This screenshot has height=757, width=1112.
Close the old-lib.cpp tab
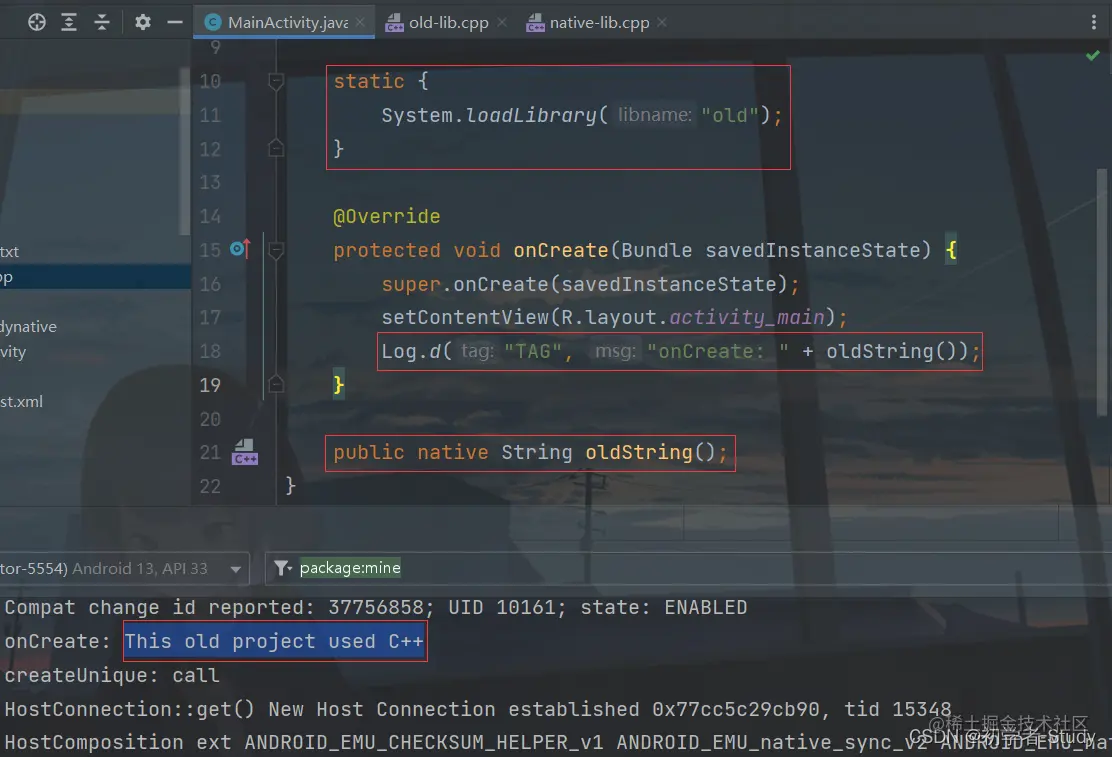tap(501, 23)
